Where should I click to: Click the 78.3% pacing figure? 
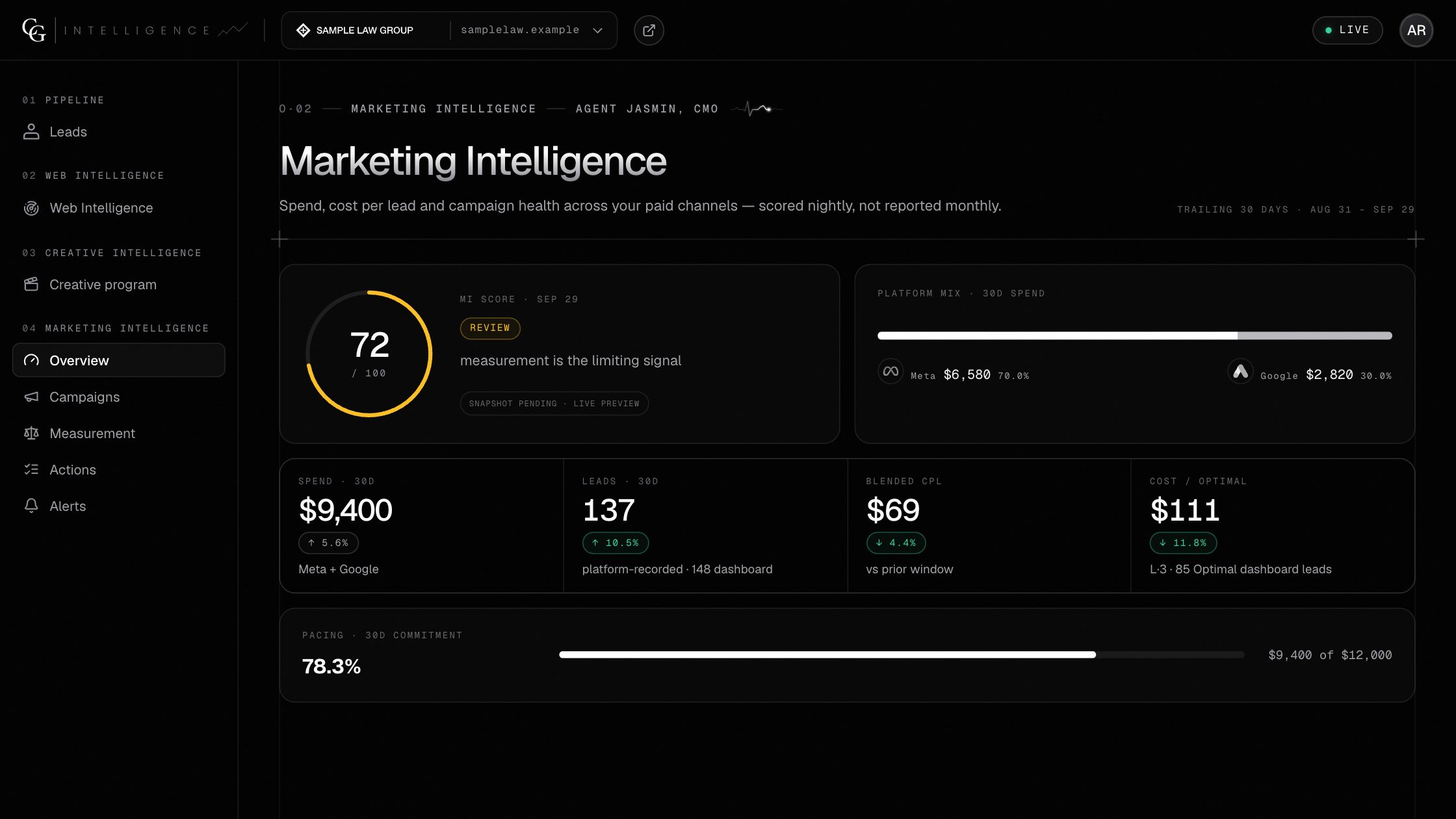331,666
